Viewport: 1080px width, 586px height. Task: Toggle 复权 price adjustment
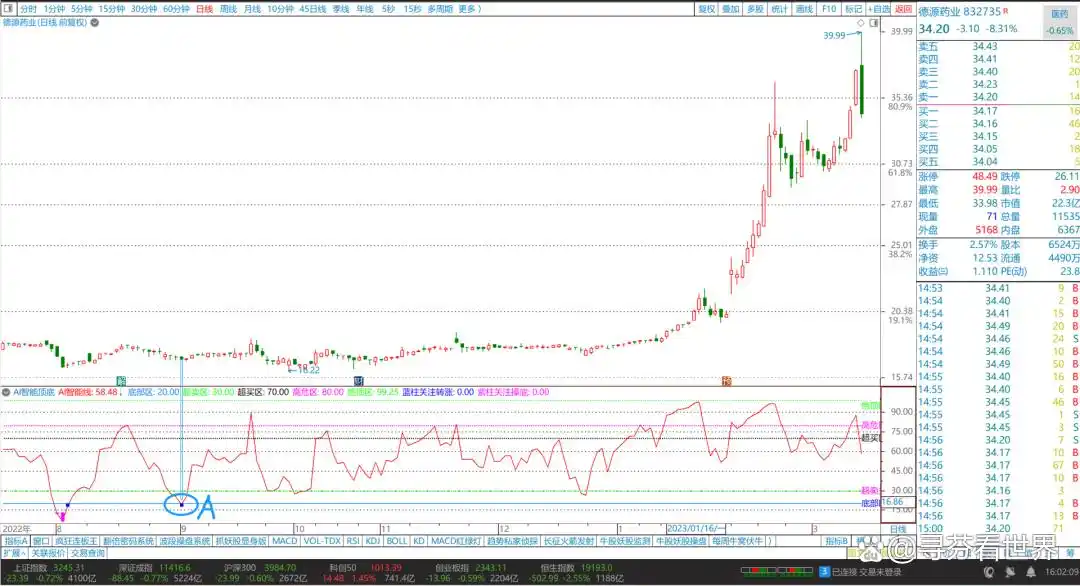point(706,8)
